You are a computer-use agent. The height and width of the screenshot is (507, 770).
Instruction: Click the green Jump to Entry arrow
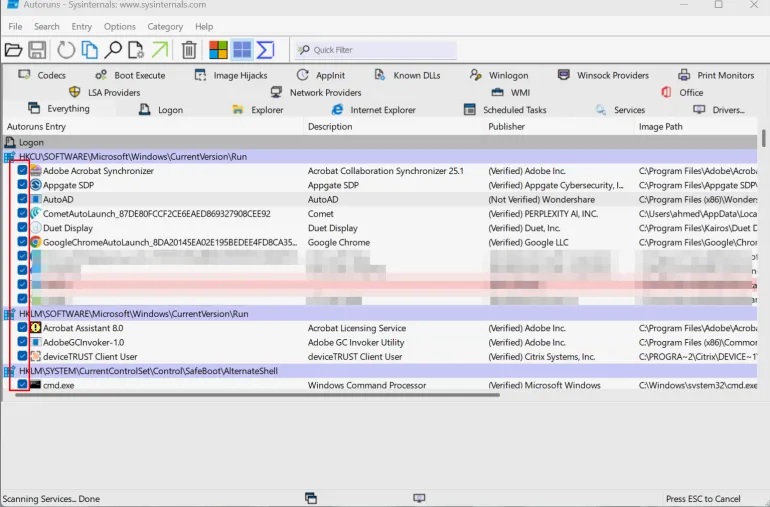[x=160, y=50]
